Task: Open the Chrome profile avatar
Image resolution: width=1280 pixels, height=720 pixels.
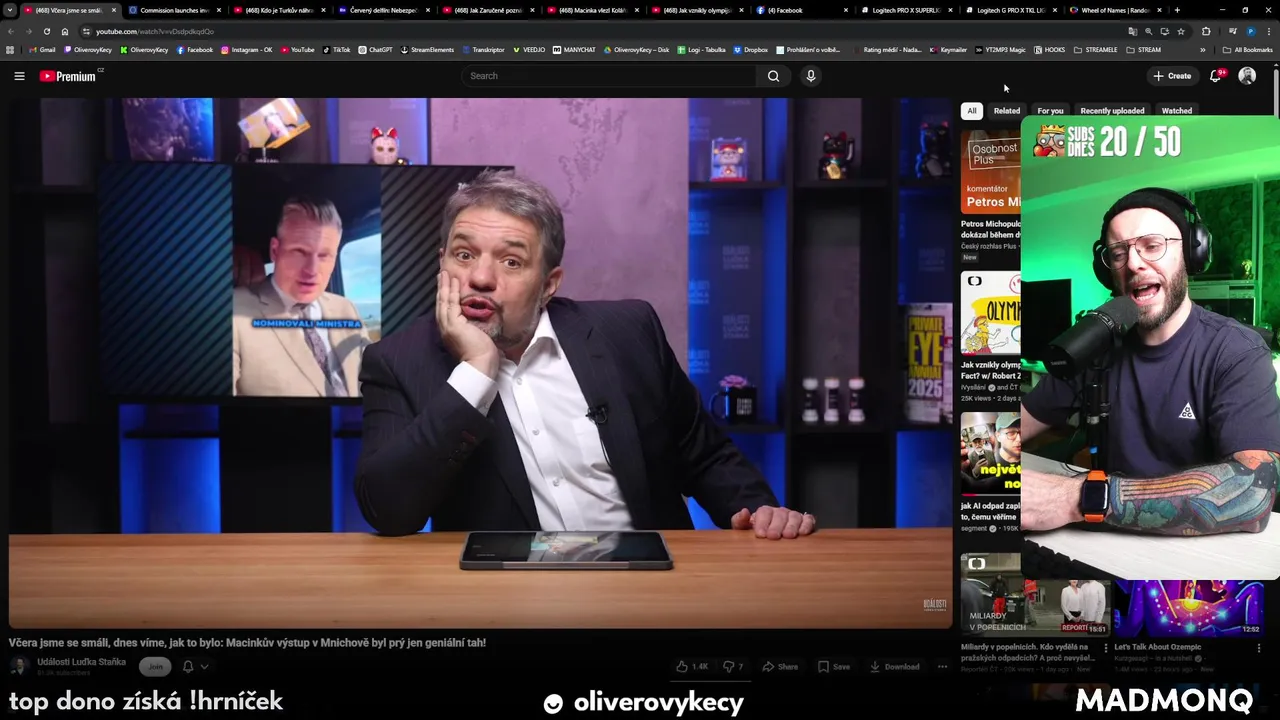Action: 1251,31
